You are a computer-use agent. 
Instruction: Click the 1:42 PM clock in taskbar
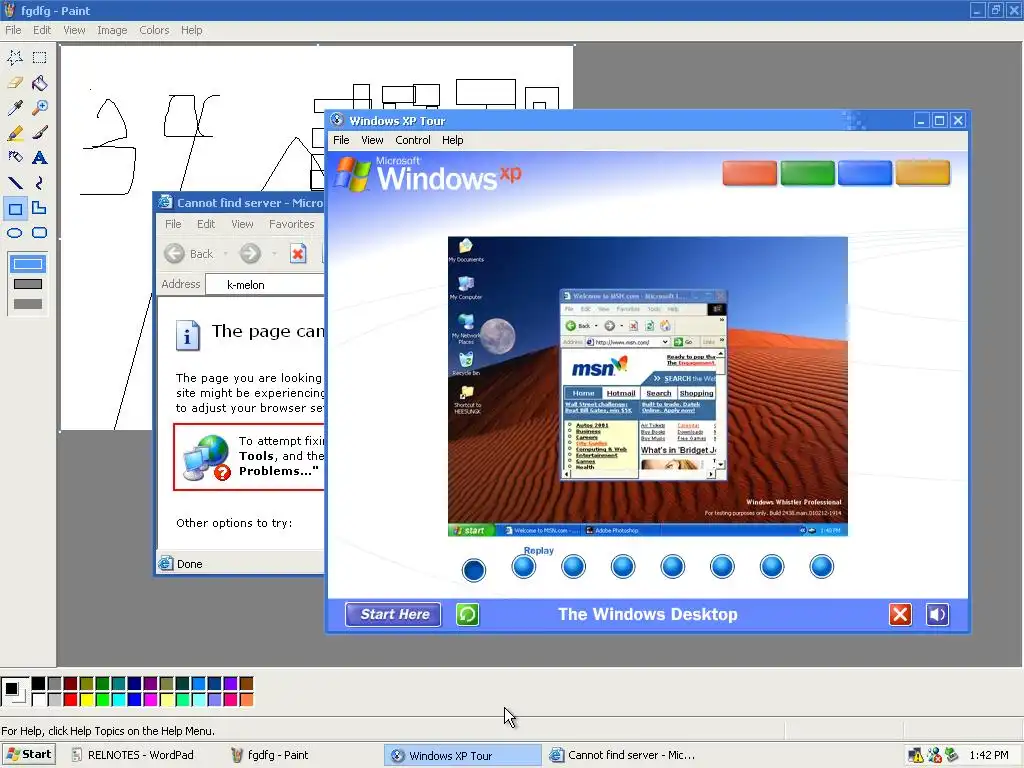coord(989,755)
